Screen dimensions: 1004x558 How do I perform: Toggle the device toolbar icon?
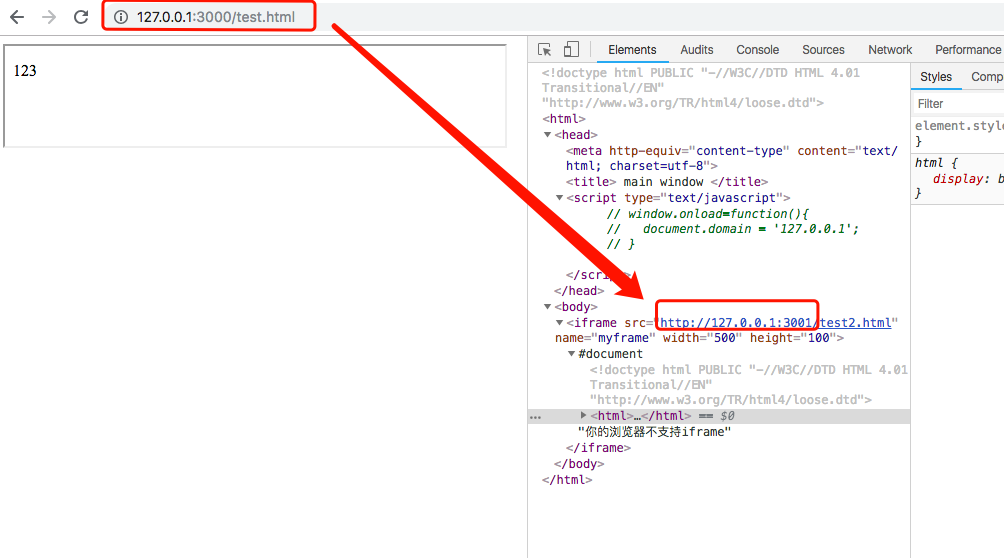(571, 50)
